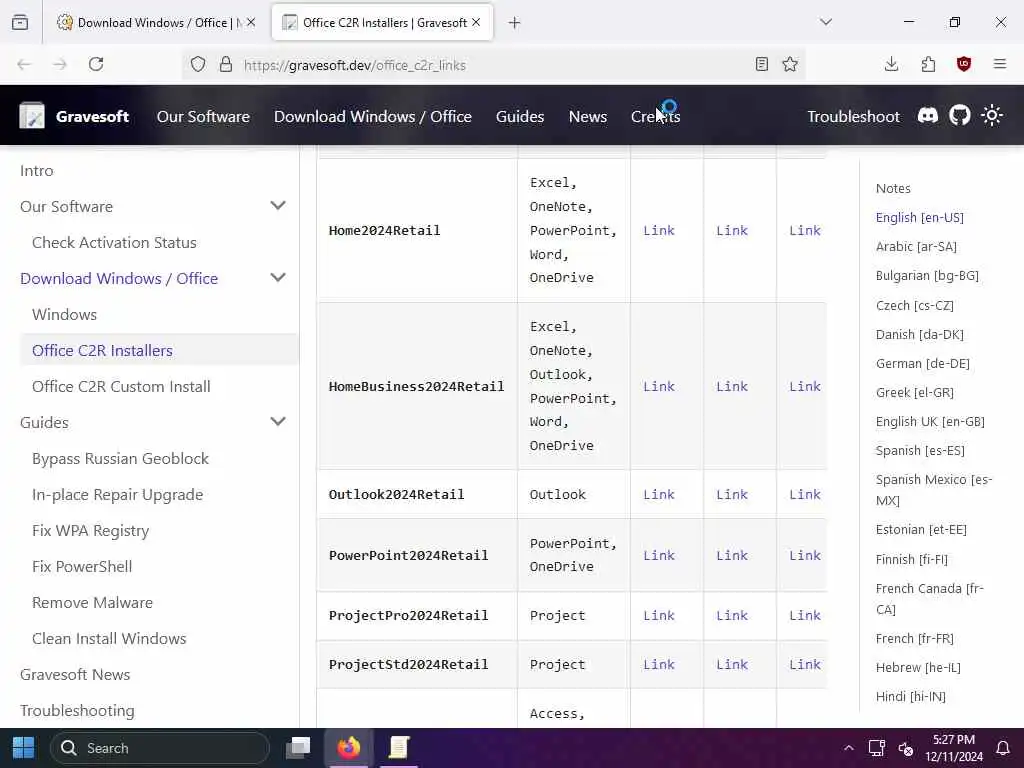Jump to Notes in page outline
Screen dimensions: 1024x768
click(x=893, y=188)
